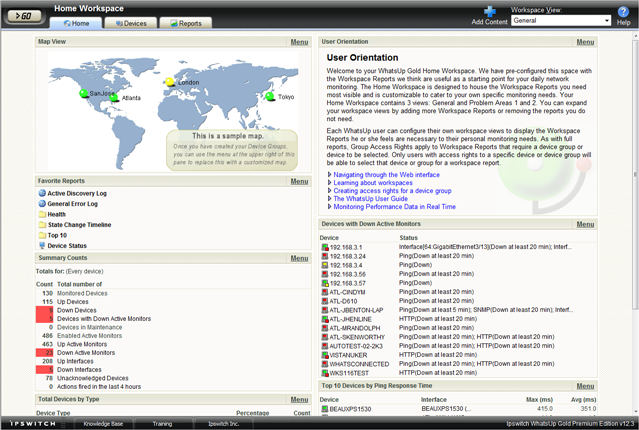
Task: Switch to the Devices tab
Action: pyautogui.click(x=129, y=22)
